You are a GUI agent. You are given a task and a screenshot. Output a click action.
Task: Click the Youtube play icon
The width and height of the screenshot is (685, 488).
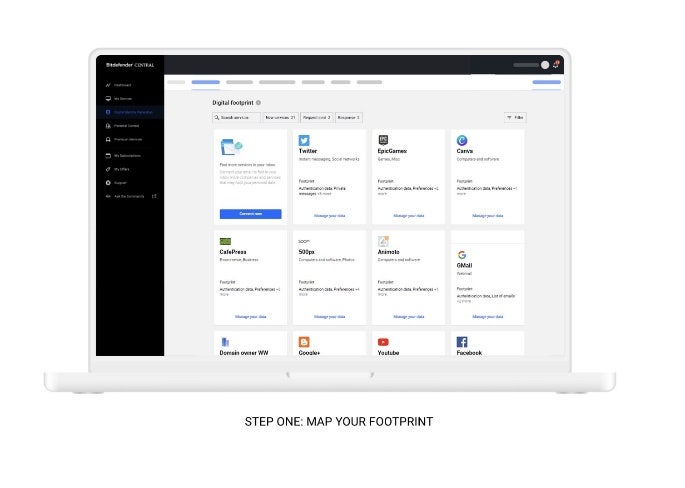(383, 342)
